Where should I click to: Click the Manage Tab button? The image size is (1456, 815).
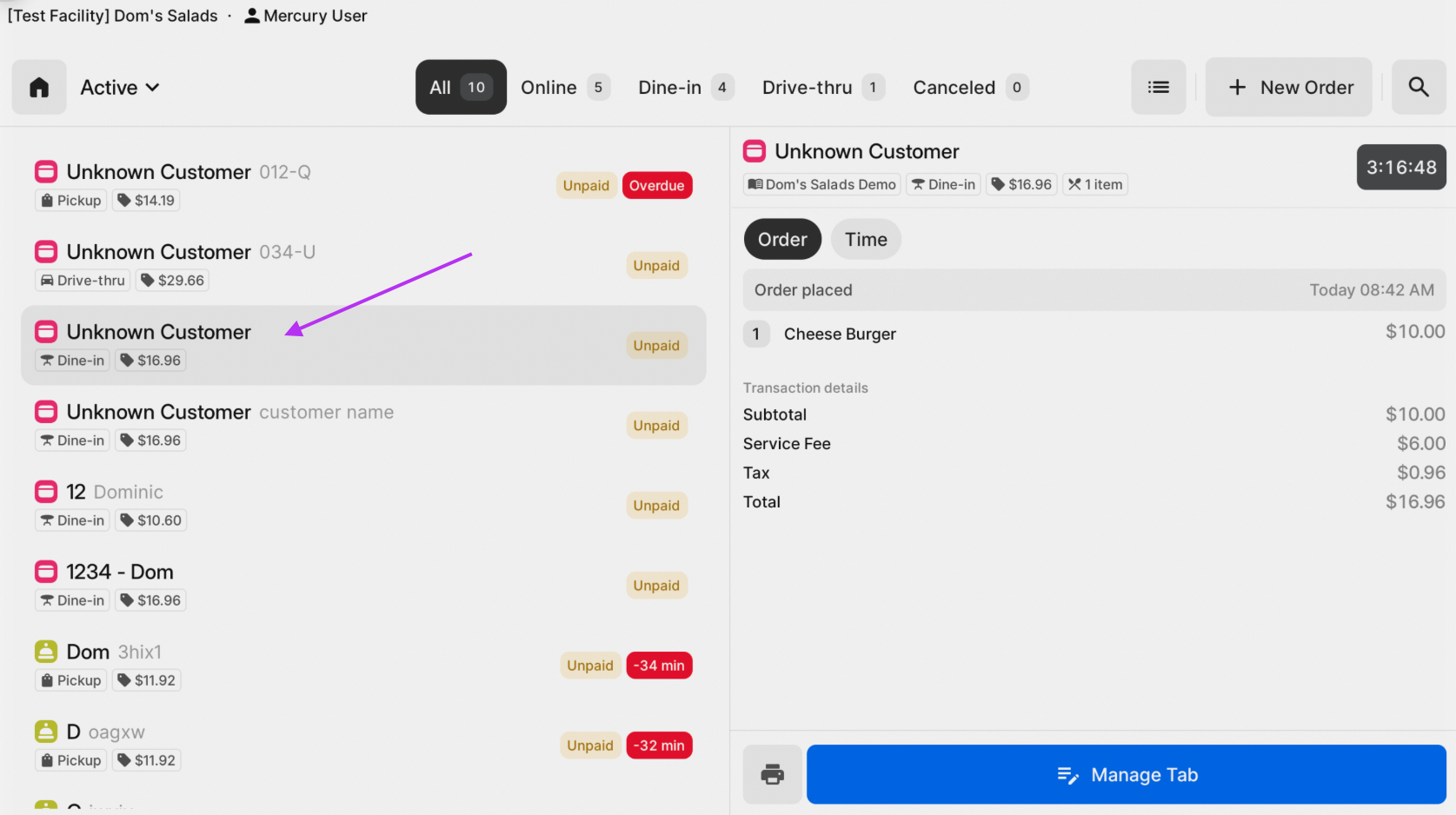[1126, 774]
